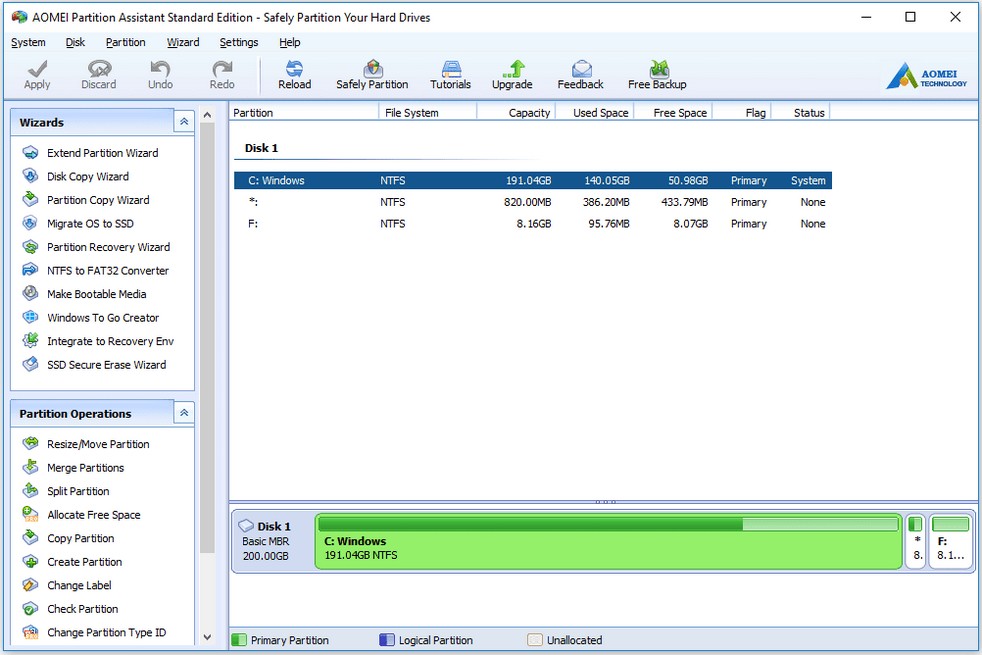Click the Split Partition icon
The image size is (982, 655).
[x=30, y=491]
